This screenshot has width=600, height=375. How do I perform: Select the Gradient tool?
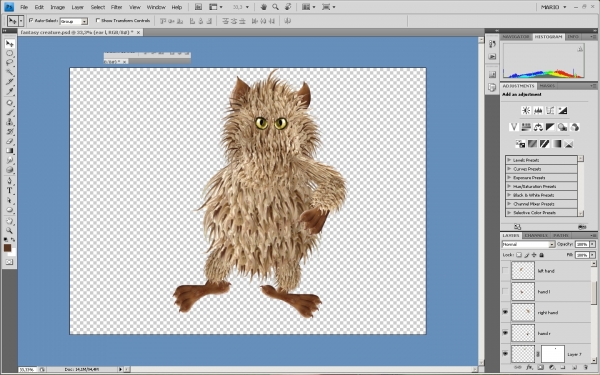[x=10, y=151]
